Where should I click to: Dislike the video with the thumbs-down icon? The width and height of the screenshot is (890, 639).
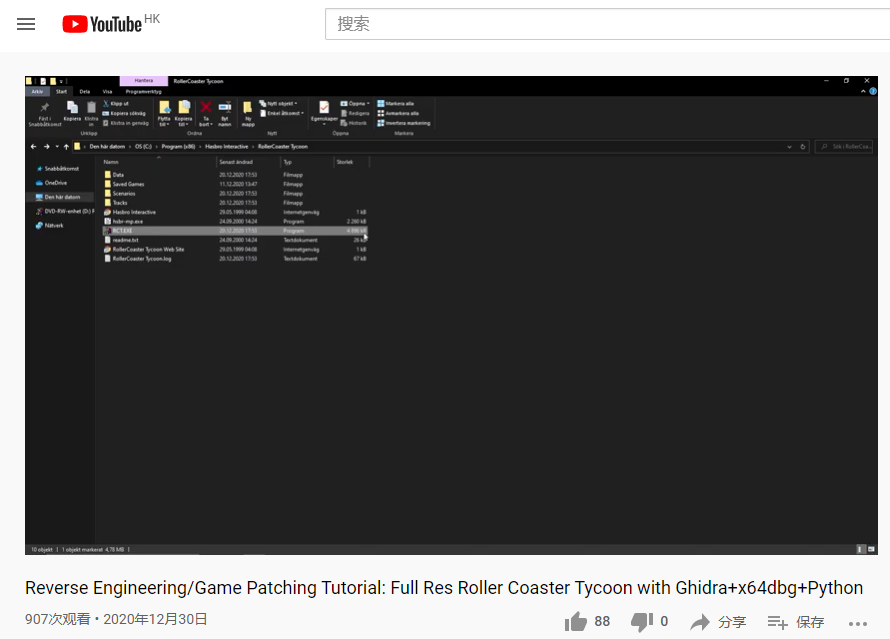tap(642, 622)
